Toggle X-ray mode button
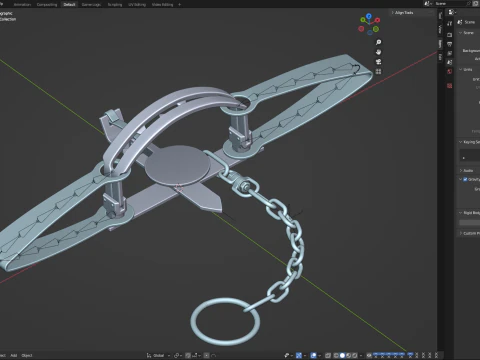This screenshot has height=360, width=480. click(x=328, y=355)
